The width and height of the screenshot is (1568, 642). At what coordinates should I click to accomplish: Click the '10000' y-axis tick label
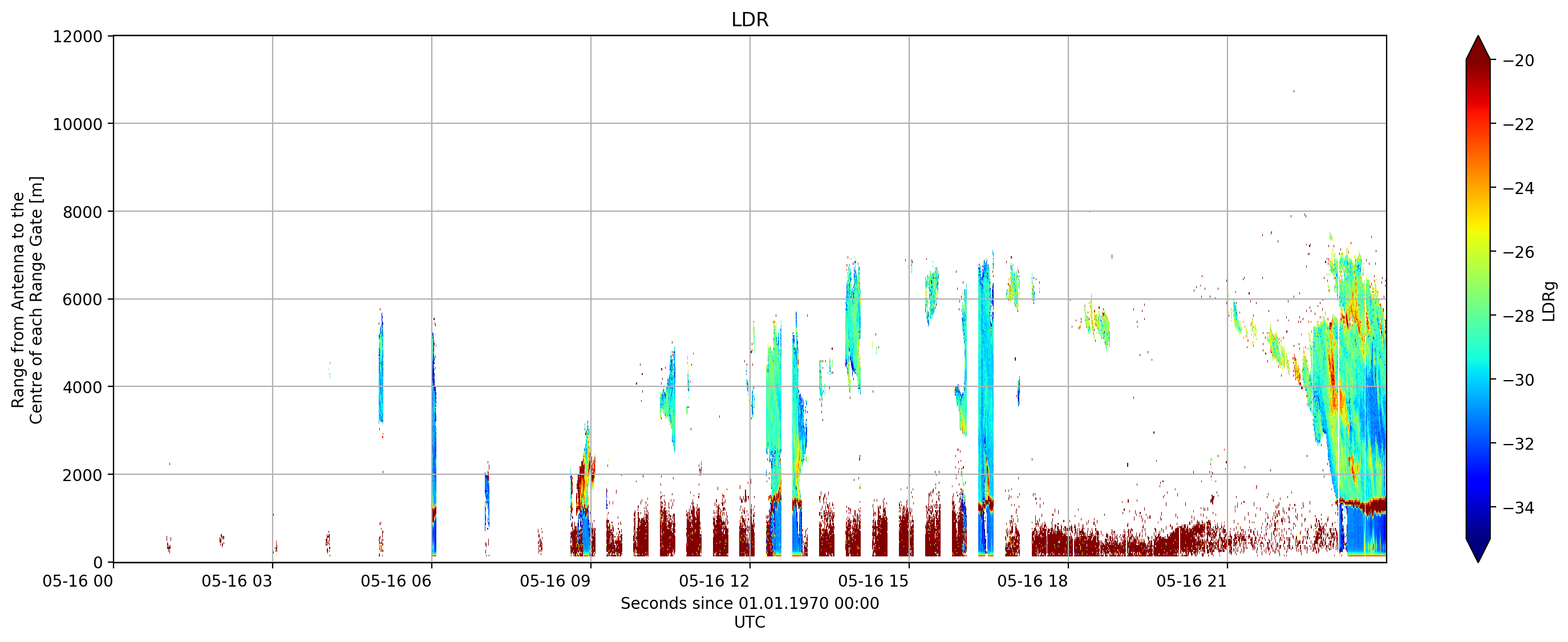point(78,124)
